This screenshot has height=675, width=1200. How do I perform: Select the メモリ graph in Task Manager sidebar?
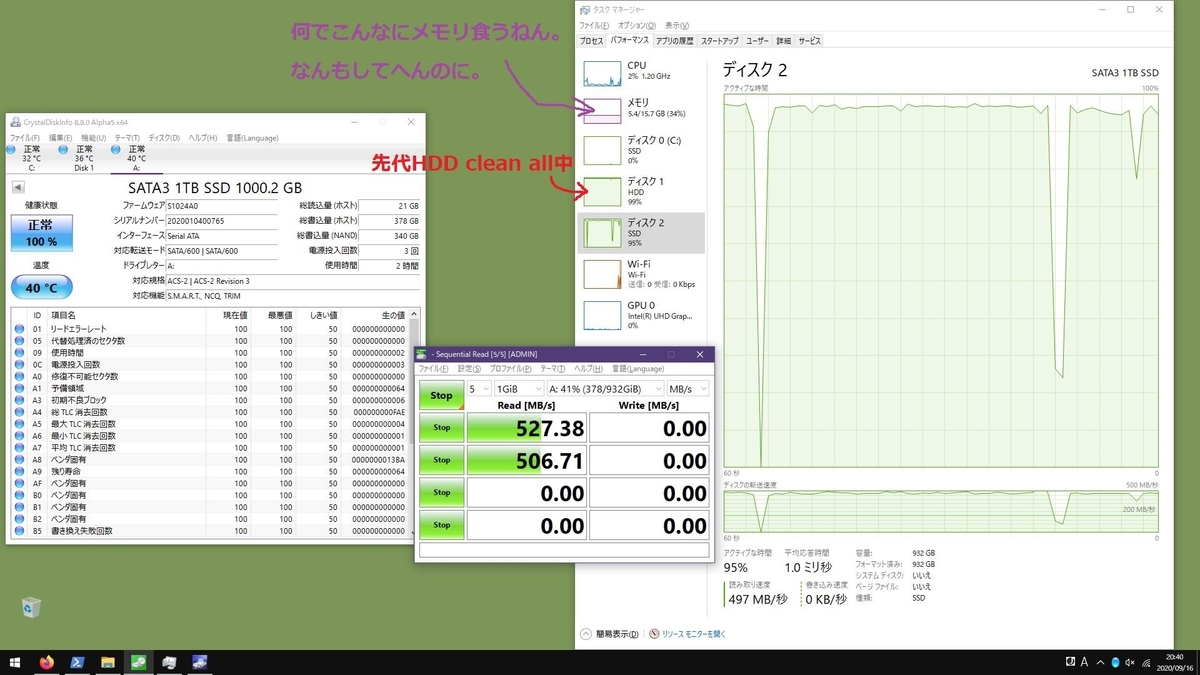(x=602, y=110)
